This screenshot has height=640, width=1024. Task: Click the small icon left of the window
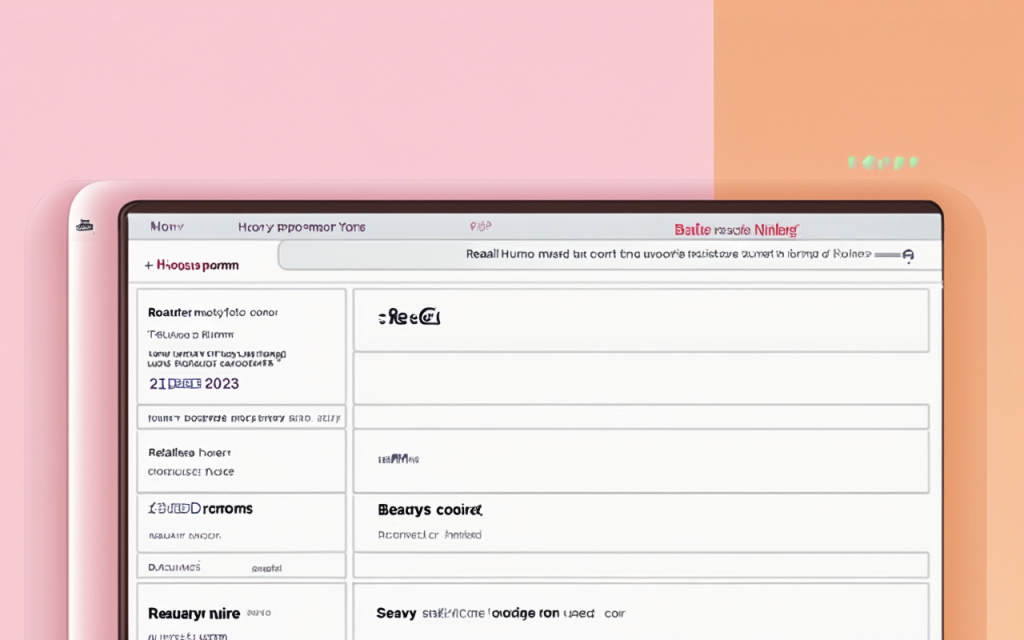click(x=84, y=226)
